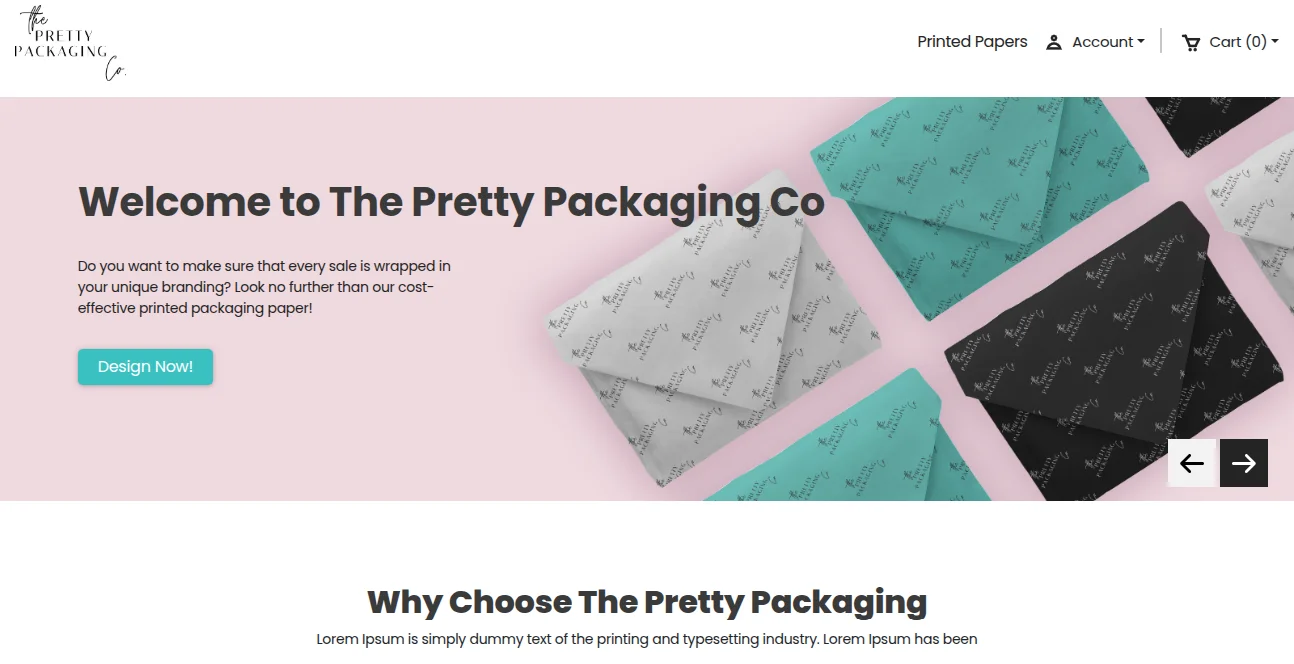Expand the caret next to Account

click(x=1141, y=42)
